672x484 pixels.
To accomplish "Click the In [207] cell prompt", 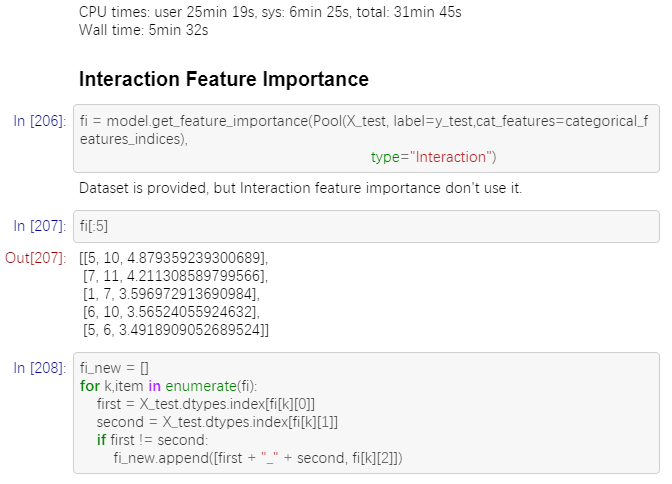I will pos(40,225).
